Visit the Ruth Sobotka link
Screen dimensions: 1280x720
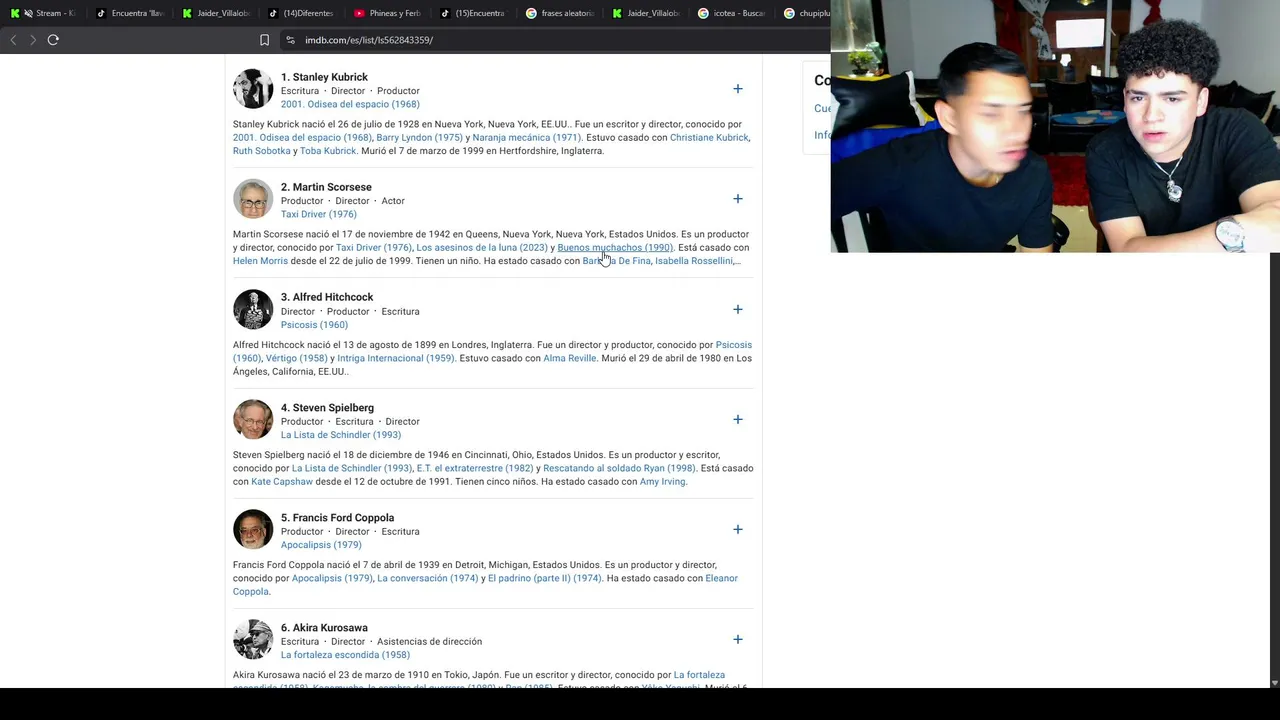pos(262,151)
